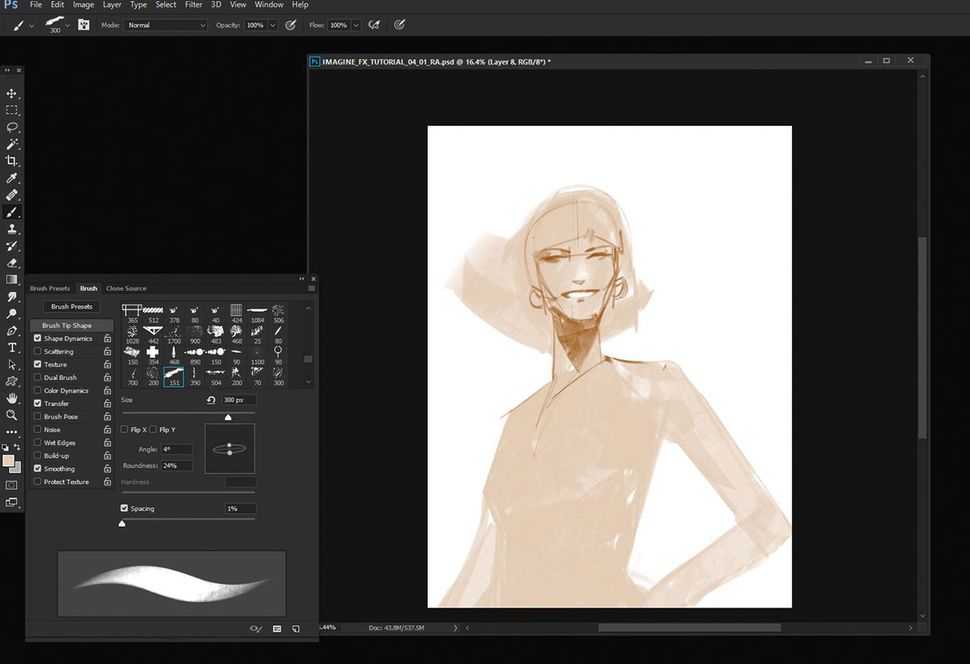Viewport: 970px width, 664px height.
Task: Open the Filter menu
Action: tap(193, 4)
